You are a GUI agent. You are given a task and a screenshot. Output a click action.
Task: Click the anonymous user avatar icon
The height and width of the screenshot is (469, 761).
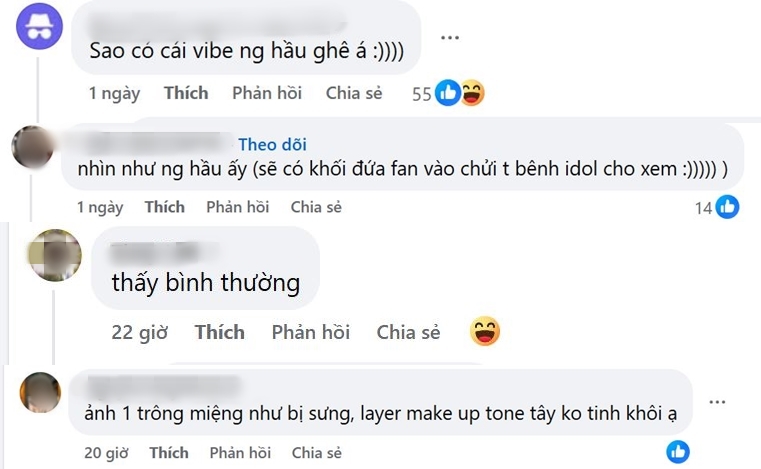coord(39,26)
